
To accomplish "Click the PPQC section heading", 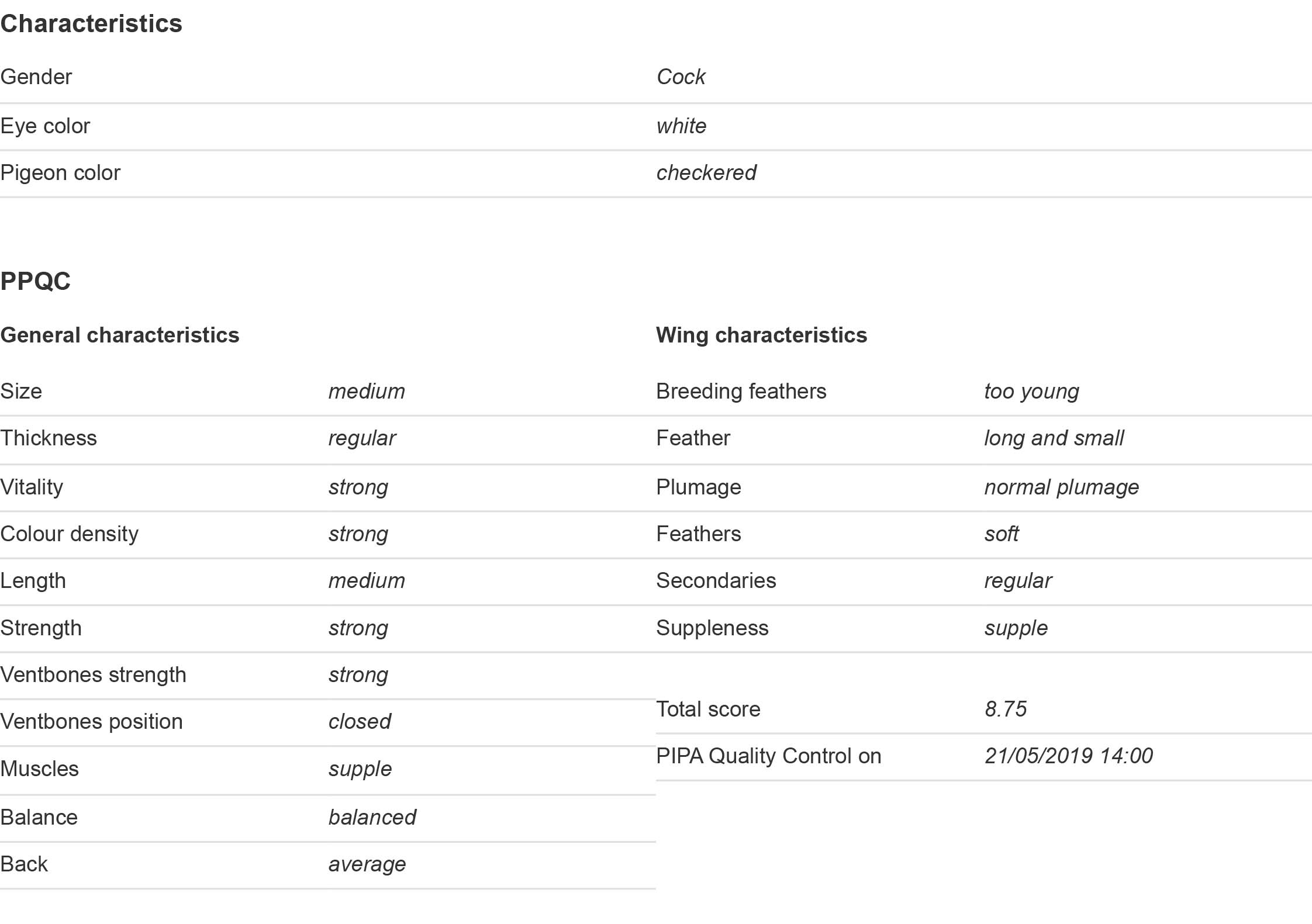I will pos(35,281).
